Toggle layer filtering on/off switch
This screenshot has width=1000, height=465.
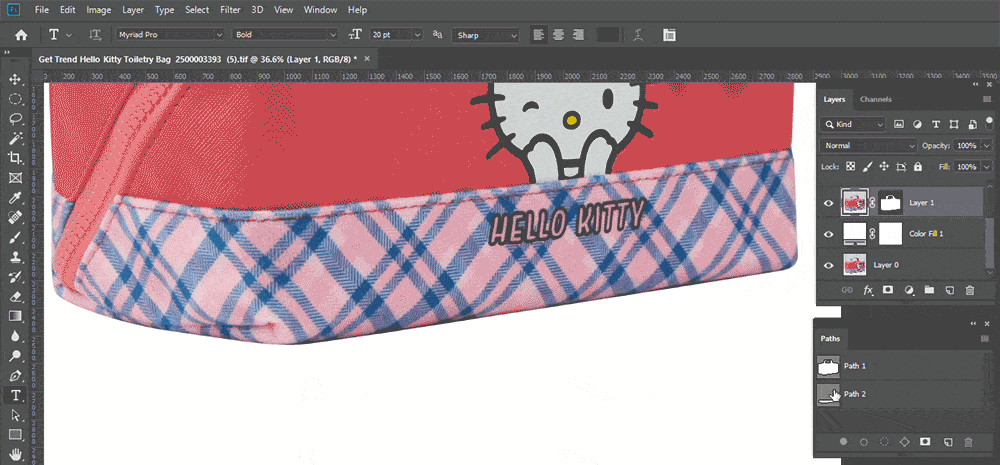[989, 122]
